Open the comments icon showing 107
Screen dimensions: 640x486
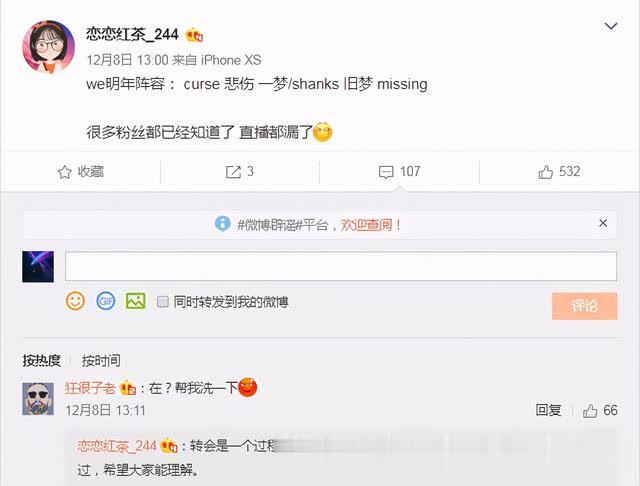tap(386, 172)
